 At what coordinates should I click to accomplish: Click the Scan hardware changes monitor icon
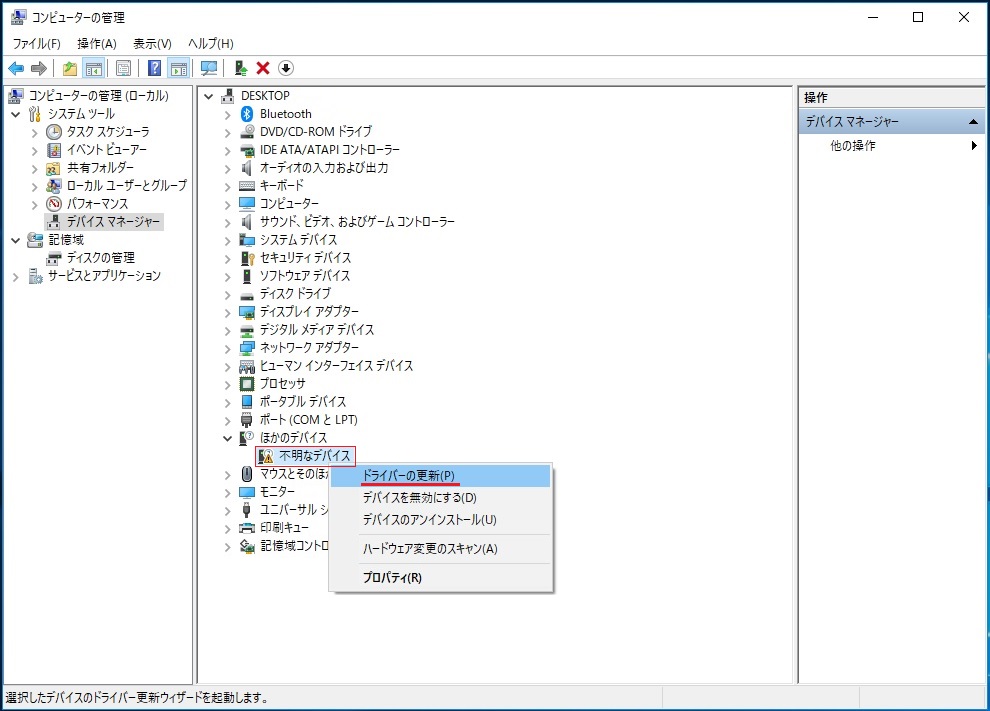coord(208,68)
